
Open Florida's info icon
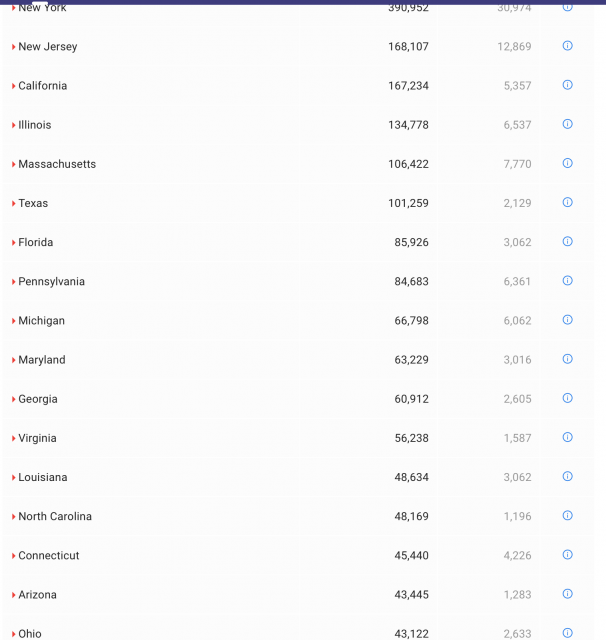click(567, 241)
